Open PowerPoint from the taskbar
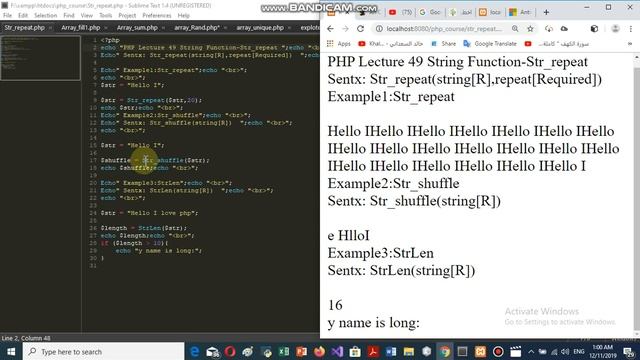 pyautogui.click(x=301, y=351)
